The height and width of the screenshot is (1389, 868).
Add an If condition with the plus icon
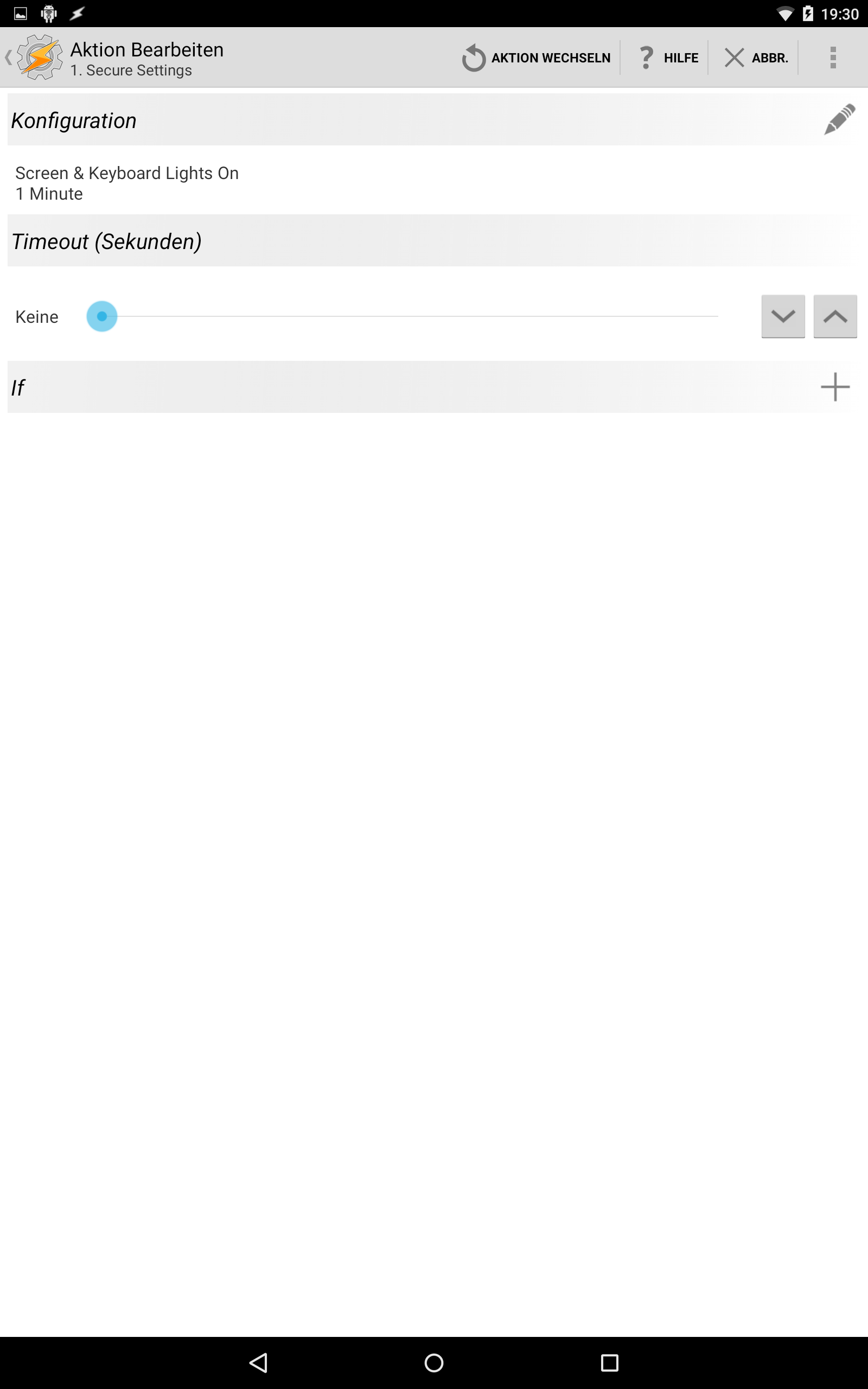tap(835, 387)
